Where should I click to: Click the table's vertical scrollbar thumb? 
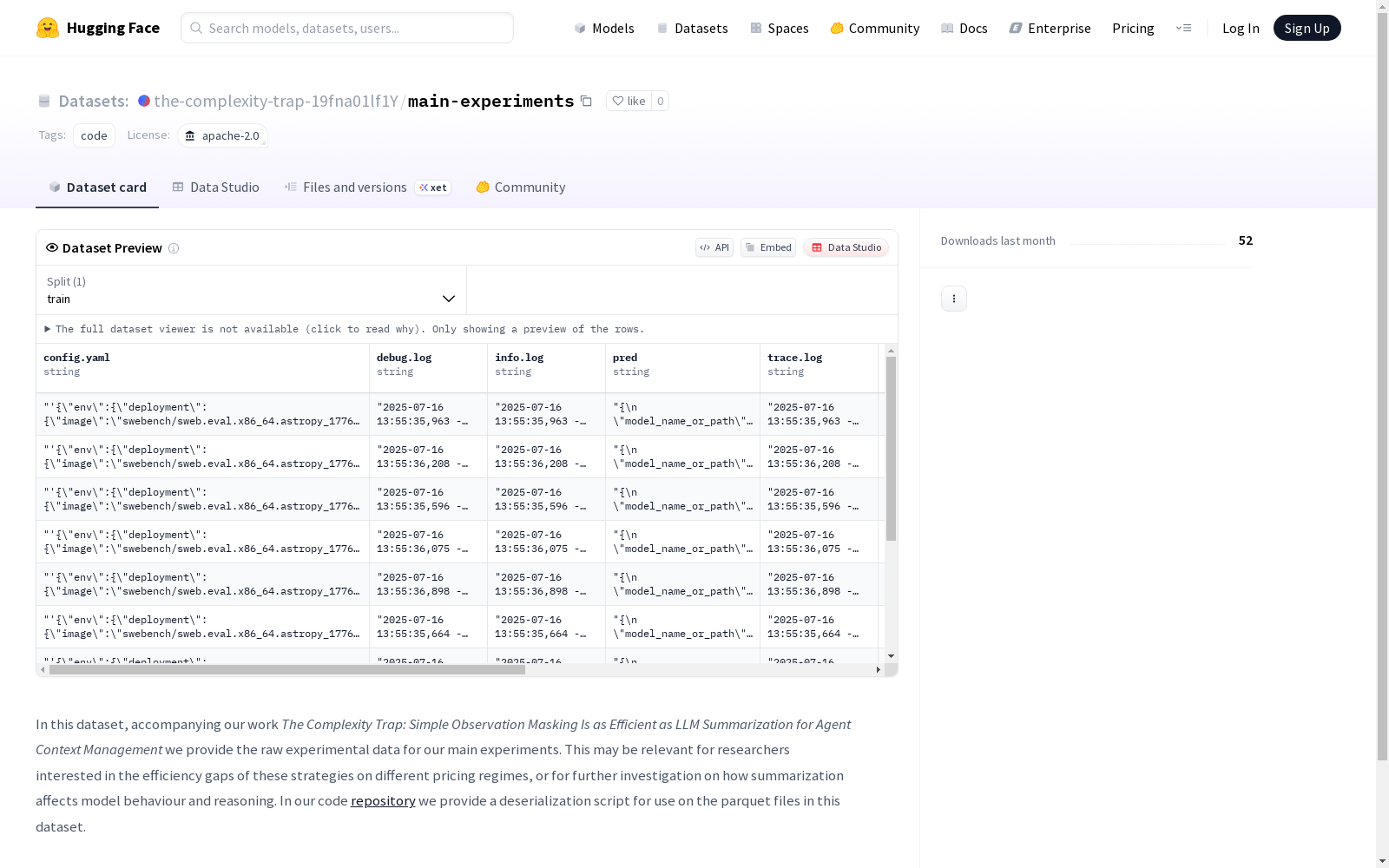891,449
